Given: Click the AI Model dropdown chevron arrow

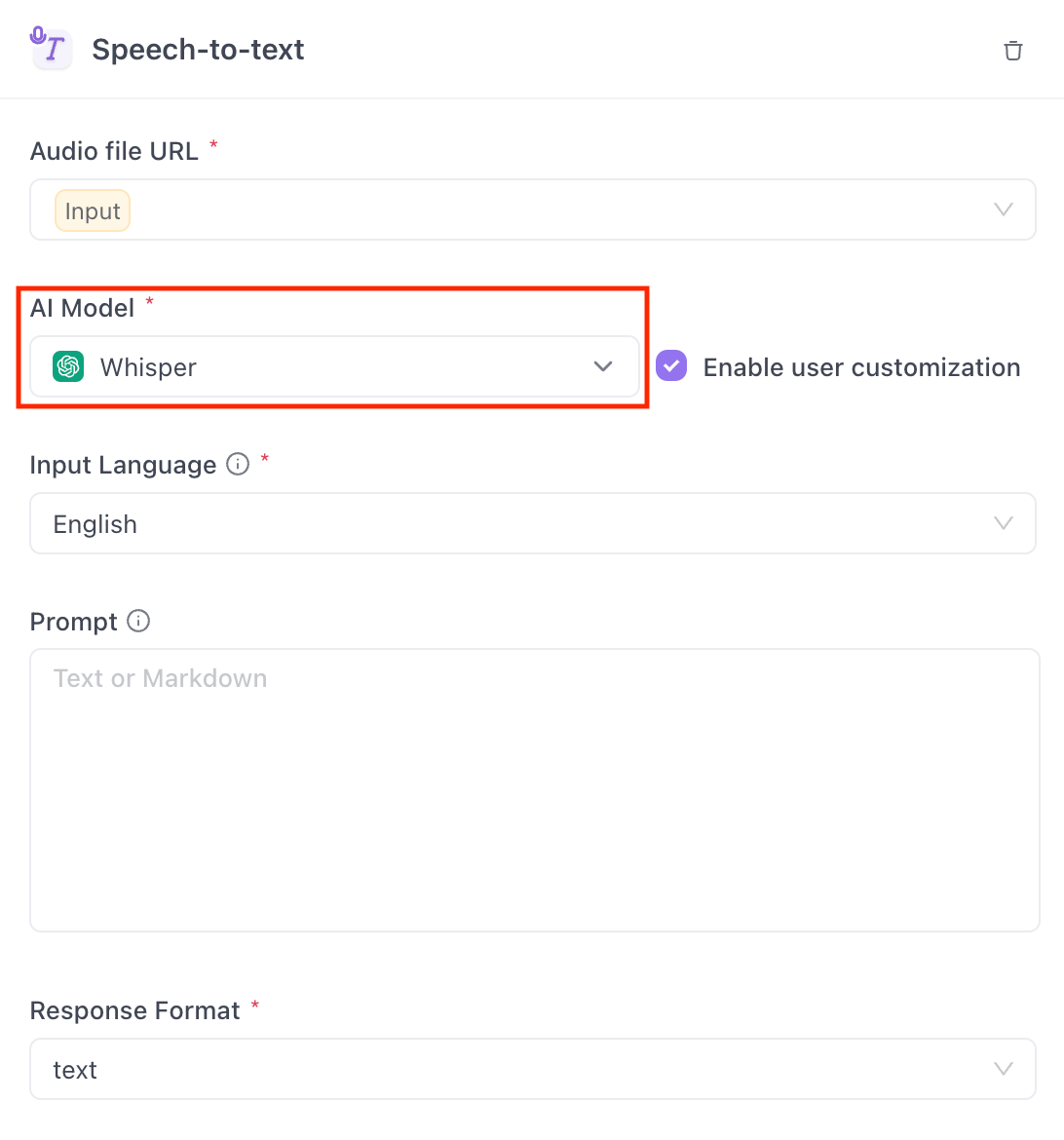Looking at the screenshot, I should pyautogui.click(x=603, y=366).
